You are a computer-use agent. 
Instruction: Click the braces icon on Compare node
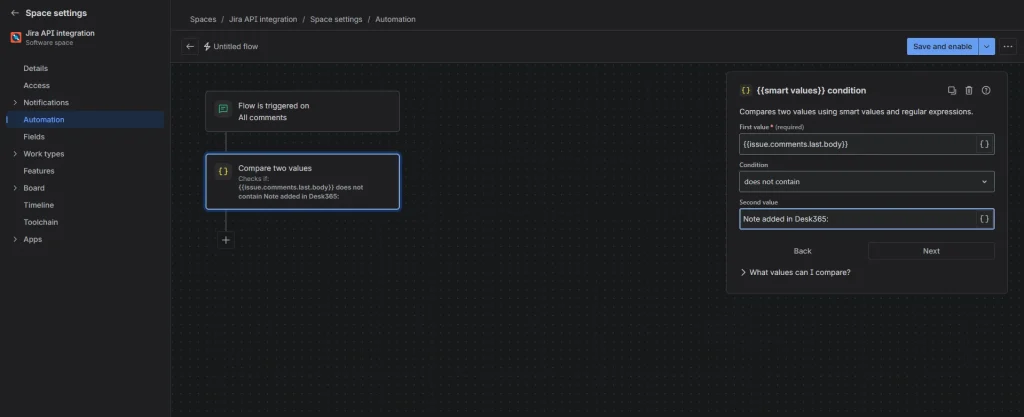coord(223,172)
